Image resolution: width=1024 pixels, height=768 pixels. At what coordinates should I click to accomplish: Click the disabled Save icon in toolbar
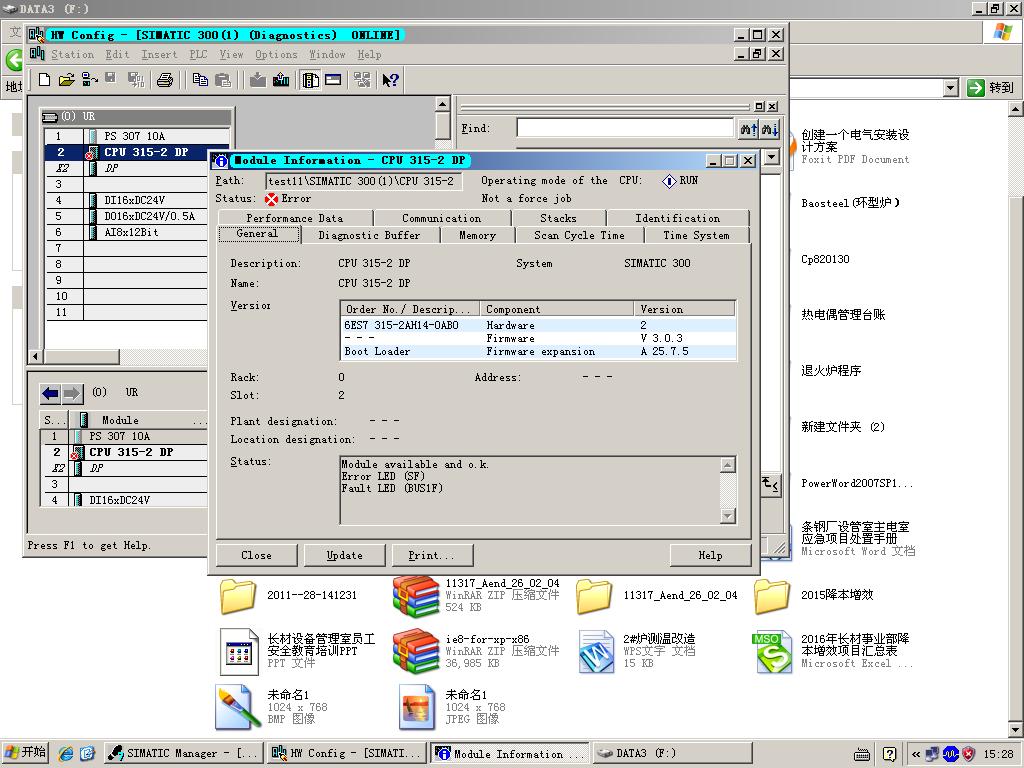coord(111,78)
